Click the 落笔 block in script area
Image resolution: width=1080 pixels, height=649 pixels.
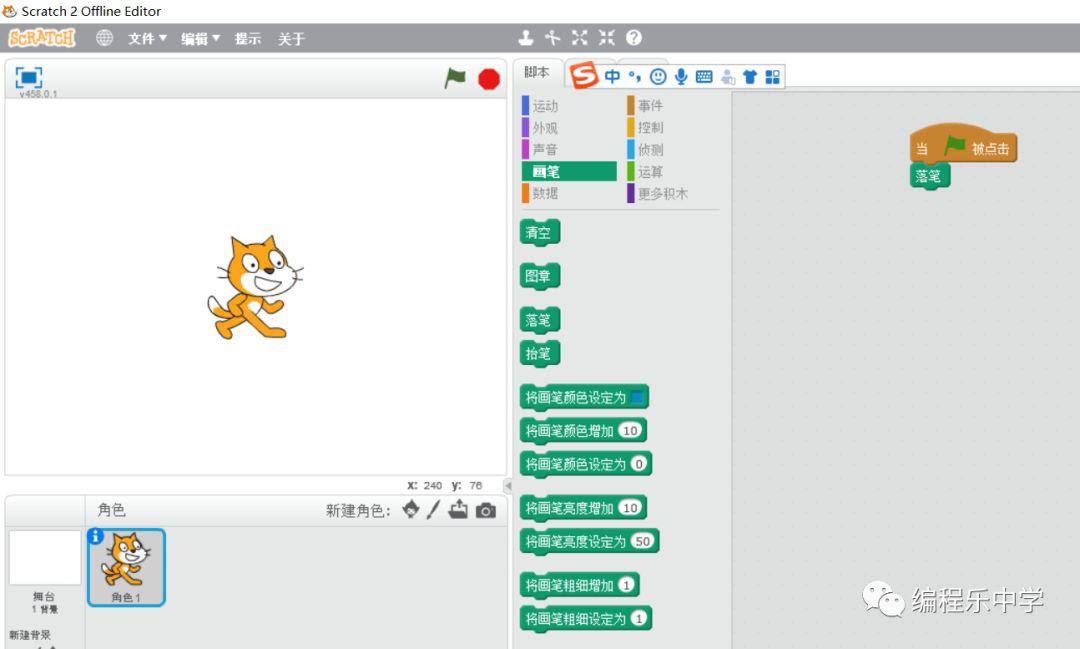[x=929, y=176]
